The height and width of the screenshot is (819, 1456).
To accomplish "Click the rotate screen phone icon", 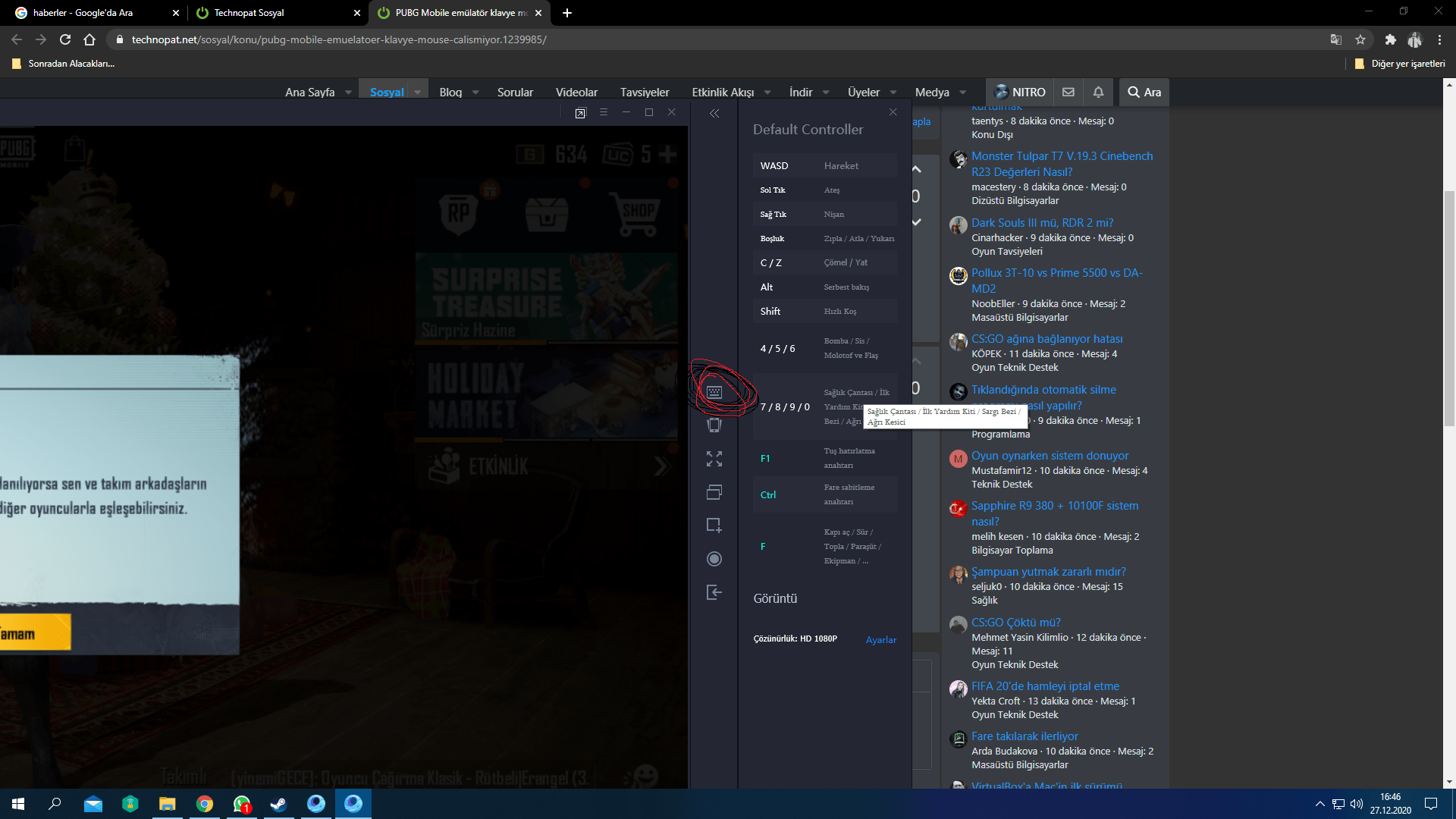I will click(714, 425).
